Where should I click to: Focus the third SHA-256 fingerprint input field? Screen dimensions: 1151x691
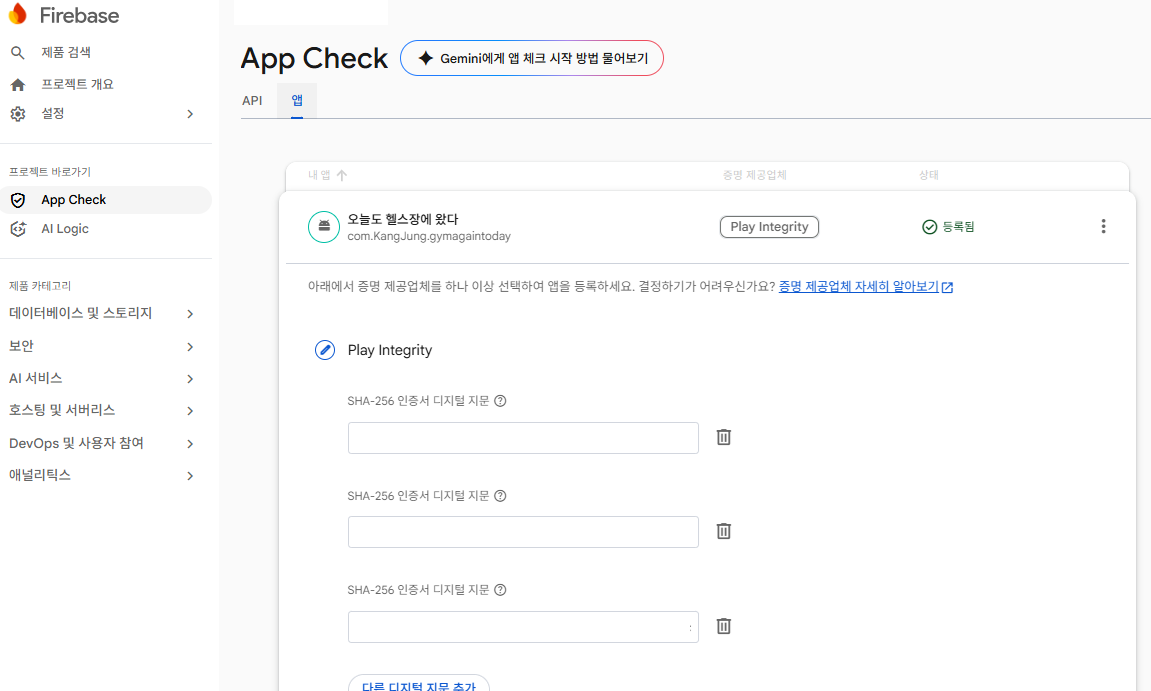(523, 627)
